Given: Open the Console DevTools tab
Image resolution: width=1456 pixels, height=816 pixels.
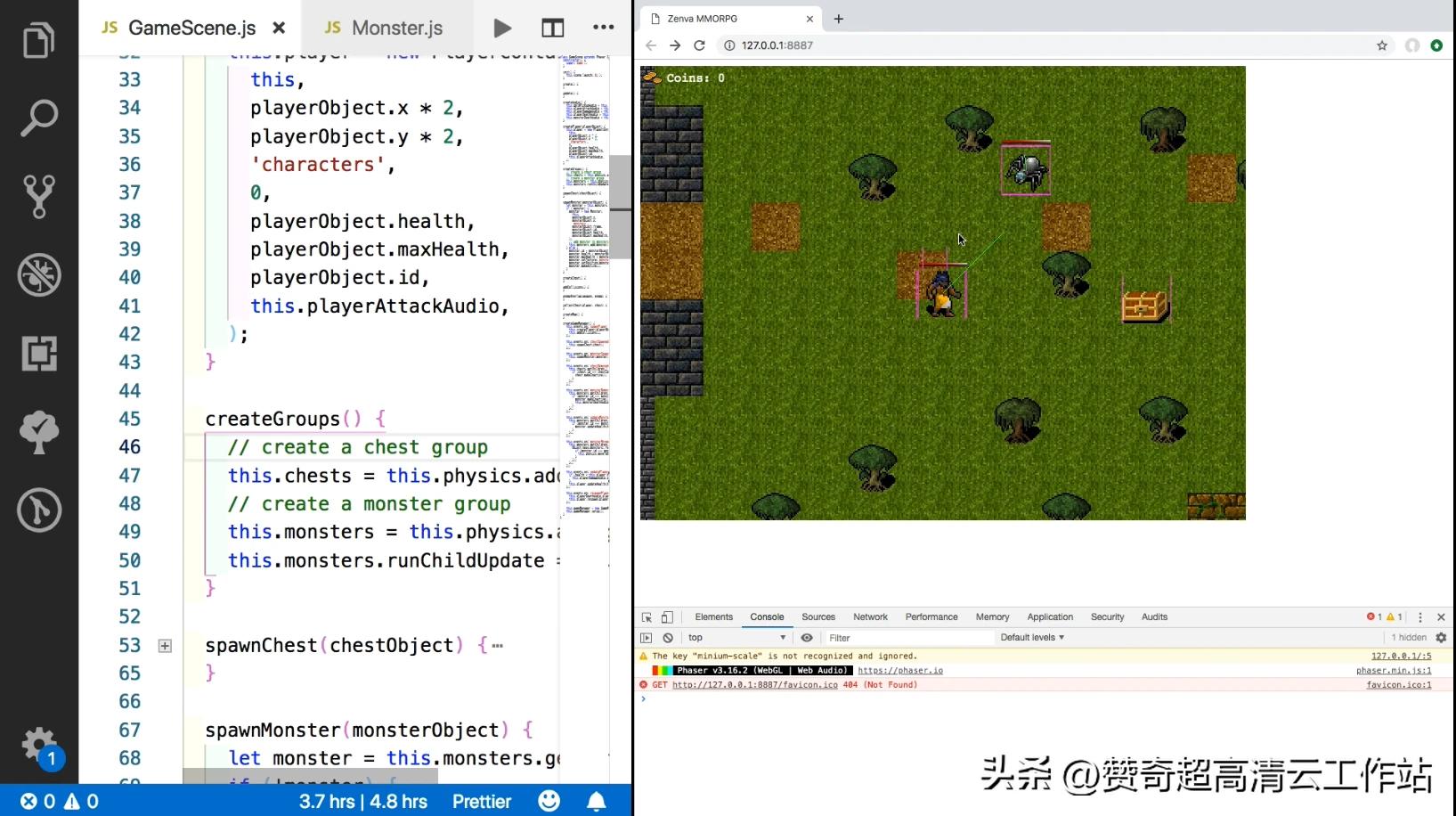Looking at the screenshot, I should (767, 617).
